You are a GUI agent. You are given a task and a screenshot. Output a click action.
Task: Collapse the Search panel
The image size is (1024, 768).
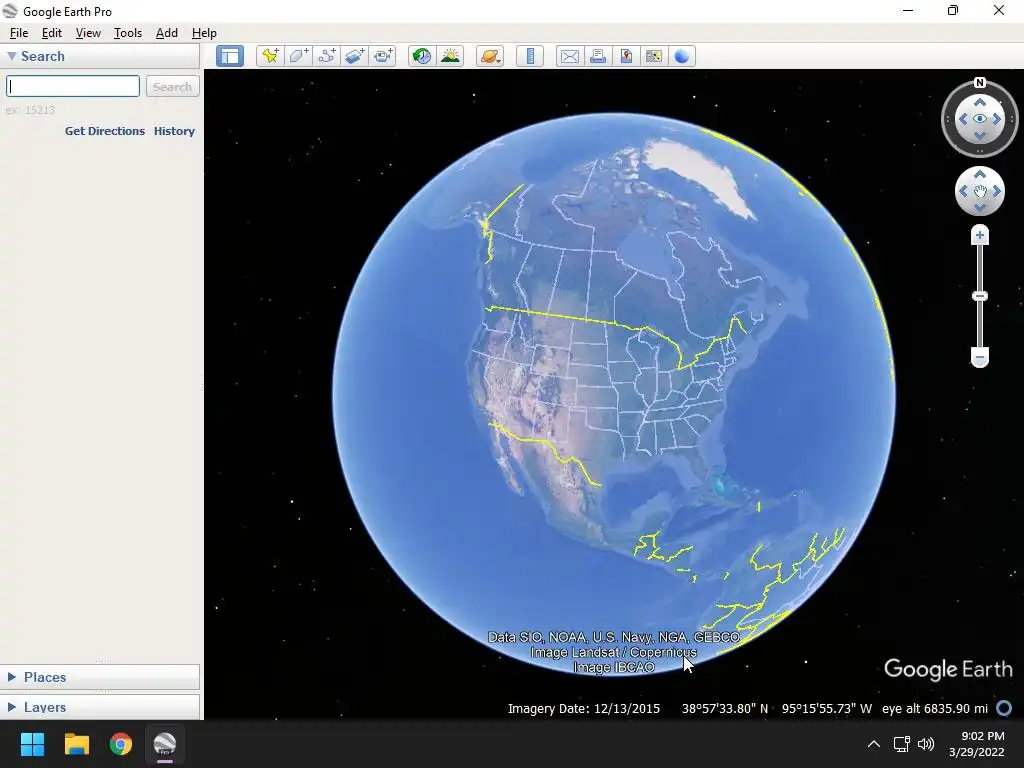tap(12, 56)
